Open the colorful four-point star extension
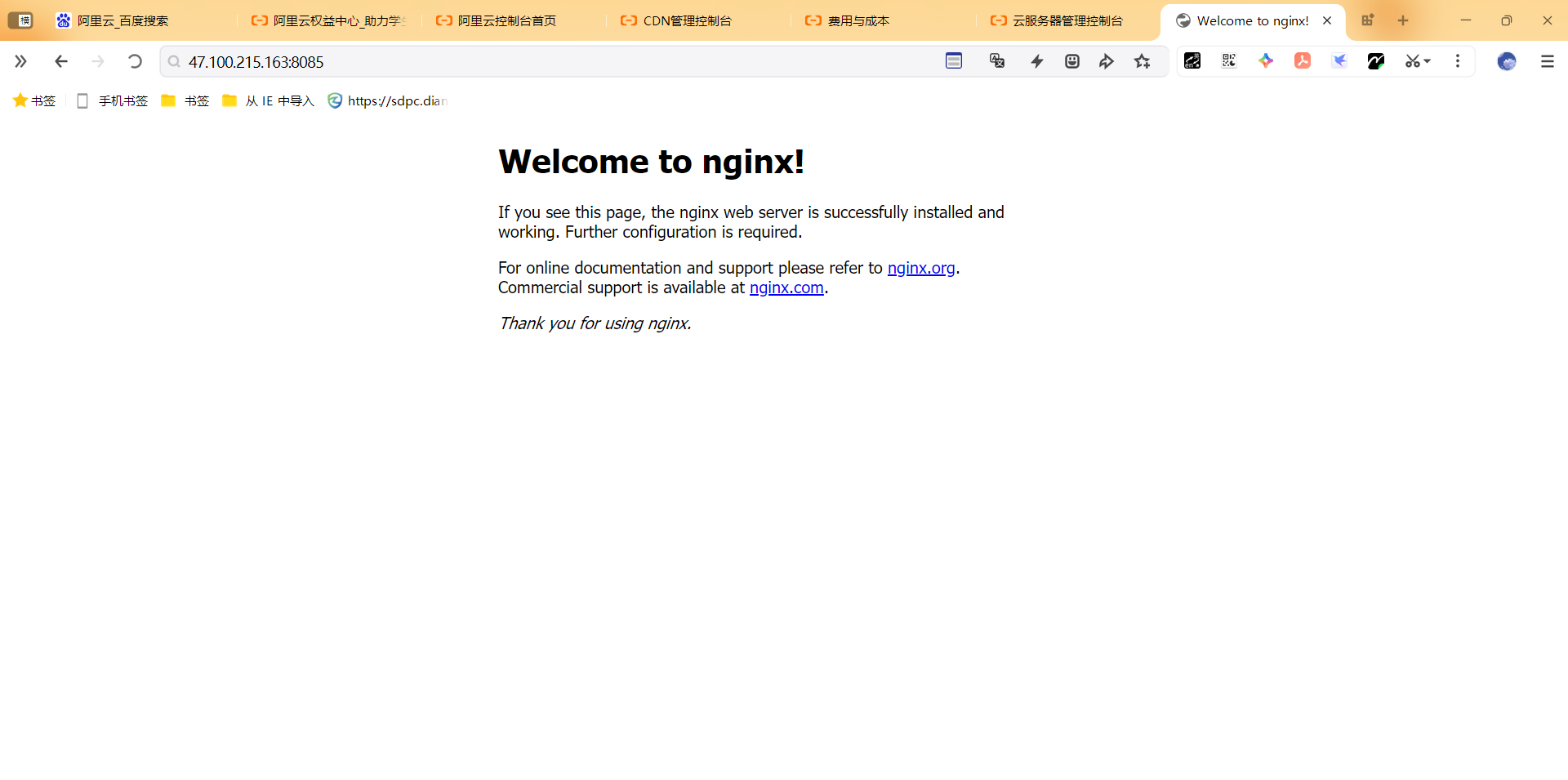Image resolution: width=1568 pixels, height=780 pixels. point(1266,60)
